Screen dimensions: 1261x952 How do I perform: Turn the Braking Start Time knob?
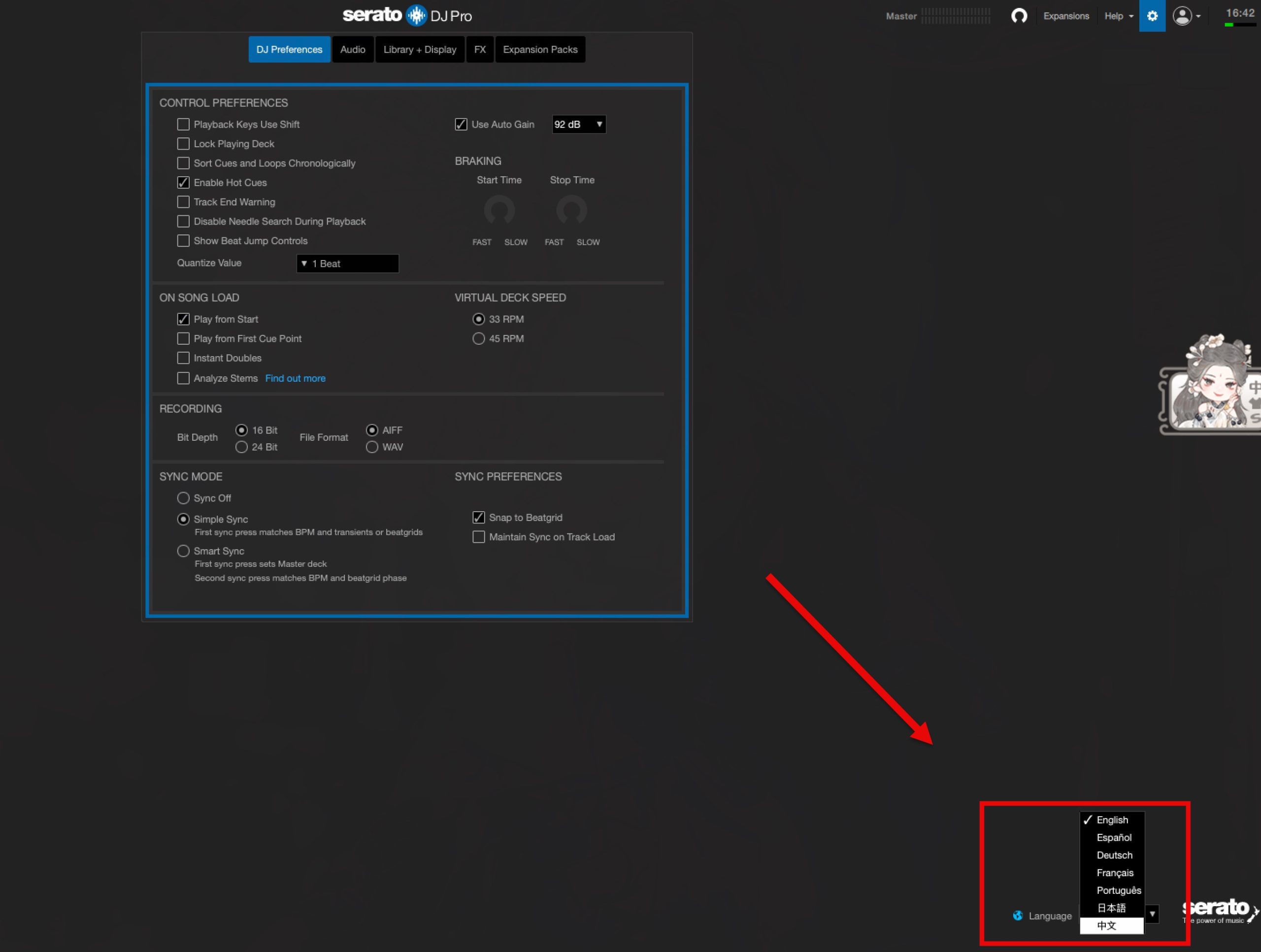(499, 210)
